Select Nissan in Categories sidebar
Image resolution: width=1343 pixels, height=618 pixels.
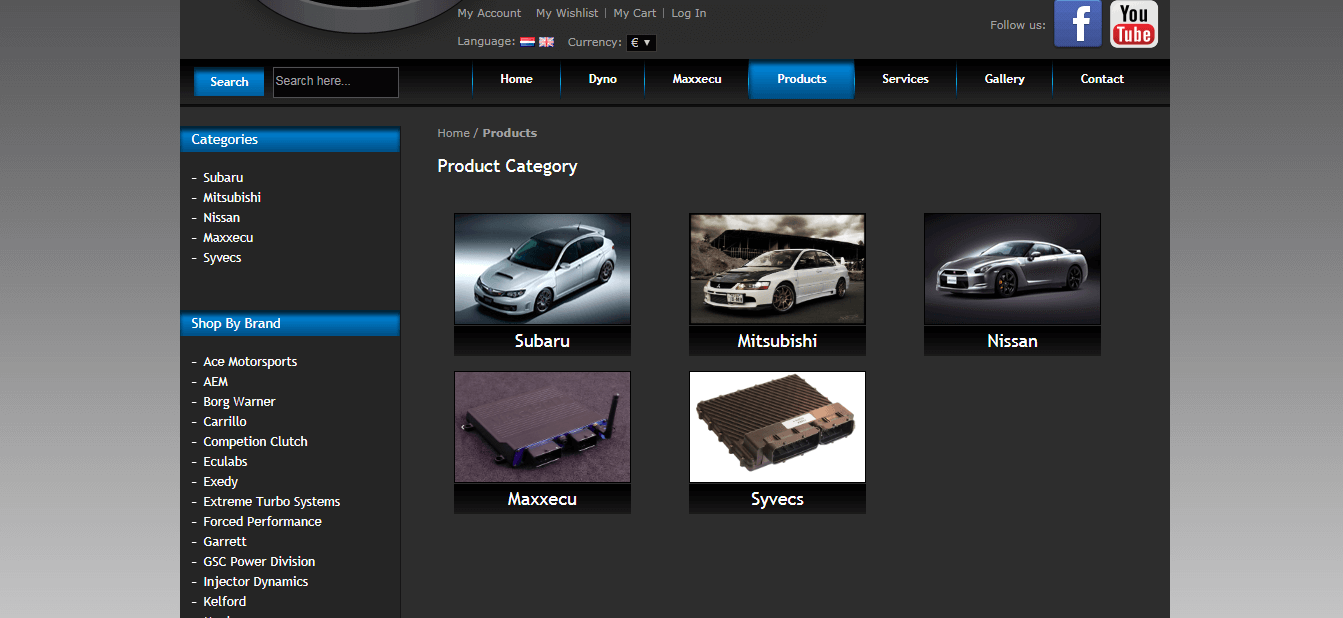(x=221, y=218)
